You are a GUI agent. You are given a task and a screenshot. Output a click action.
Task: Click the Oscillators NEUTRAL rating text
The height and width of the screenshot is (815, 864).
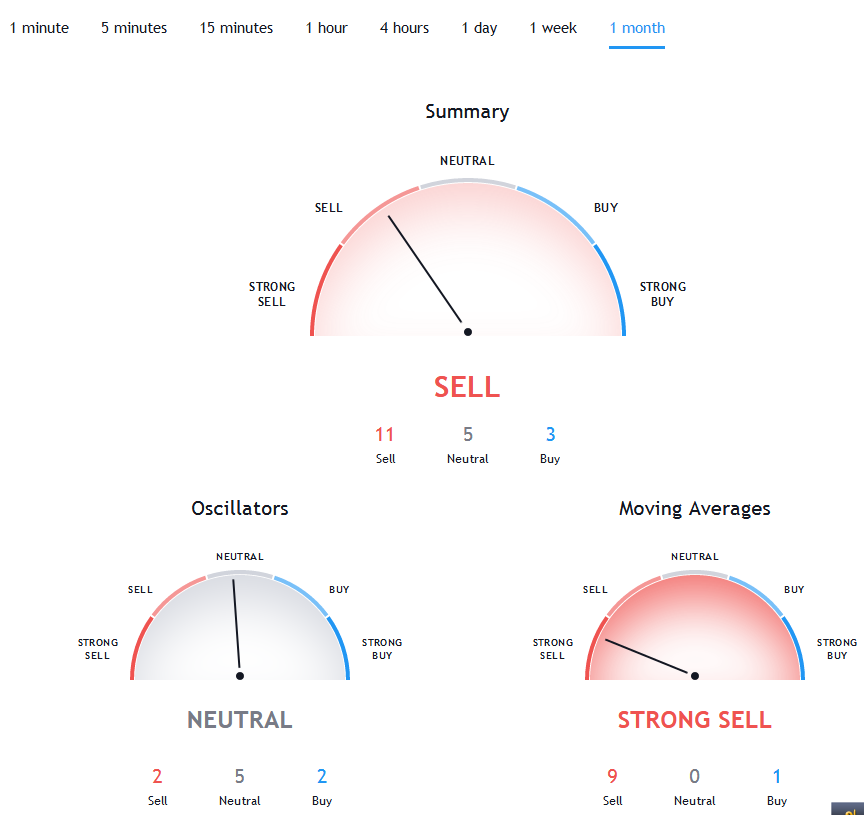[x=240, y=720]
